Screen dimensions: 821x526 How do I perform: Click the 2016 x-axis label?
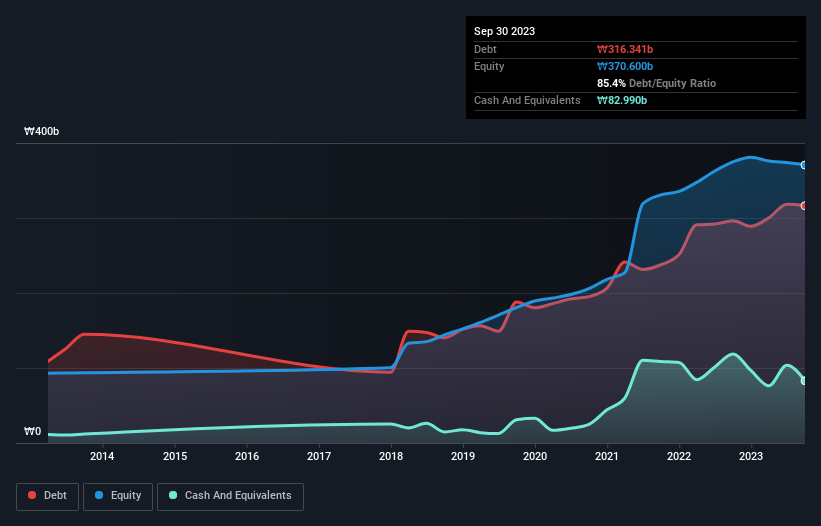point(247,456)
